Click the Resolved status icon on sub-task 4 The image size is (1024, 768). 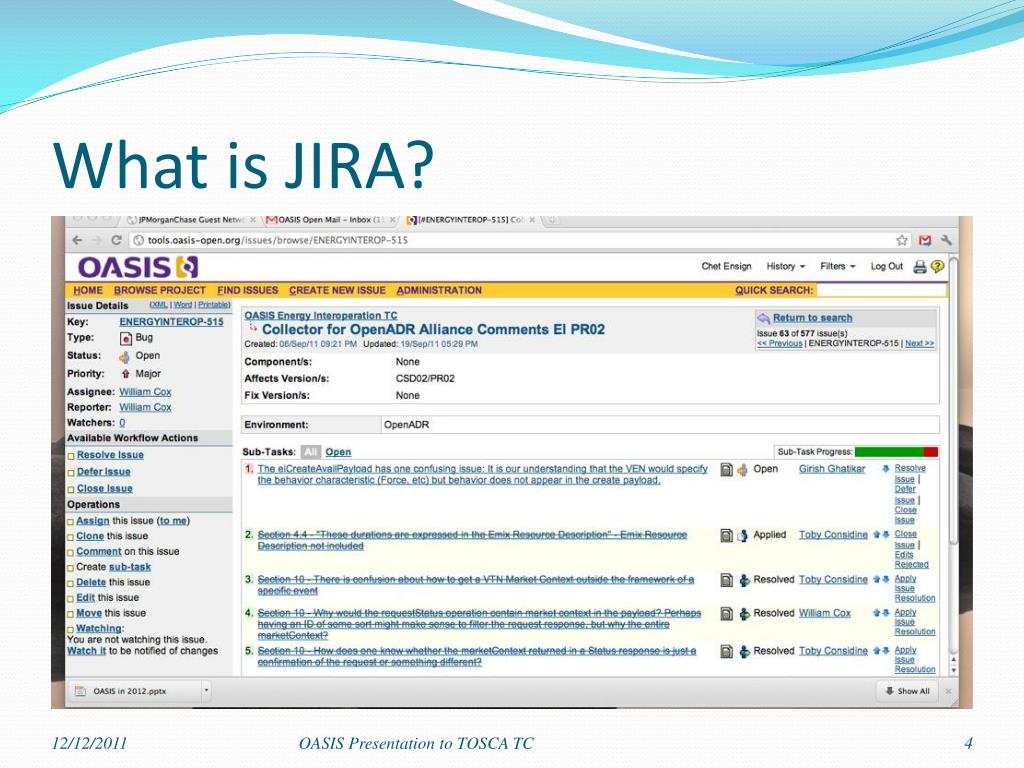pyautogui.click(x=744, y=614)
